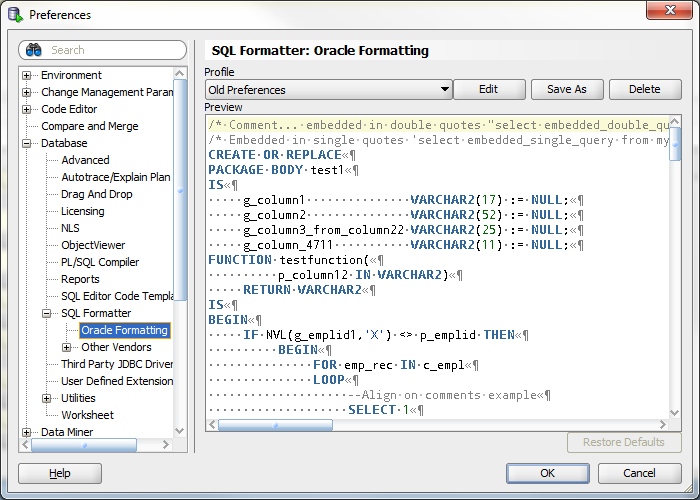Select Drag And Drop preferences
Viewport: 700px width, 500px height.
tap(96, 194)
